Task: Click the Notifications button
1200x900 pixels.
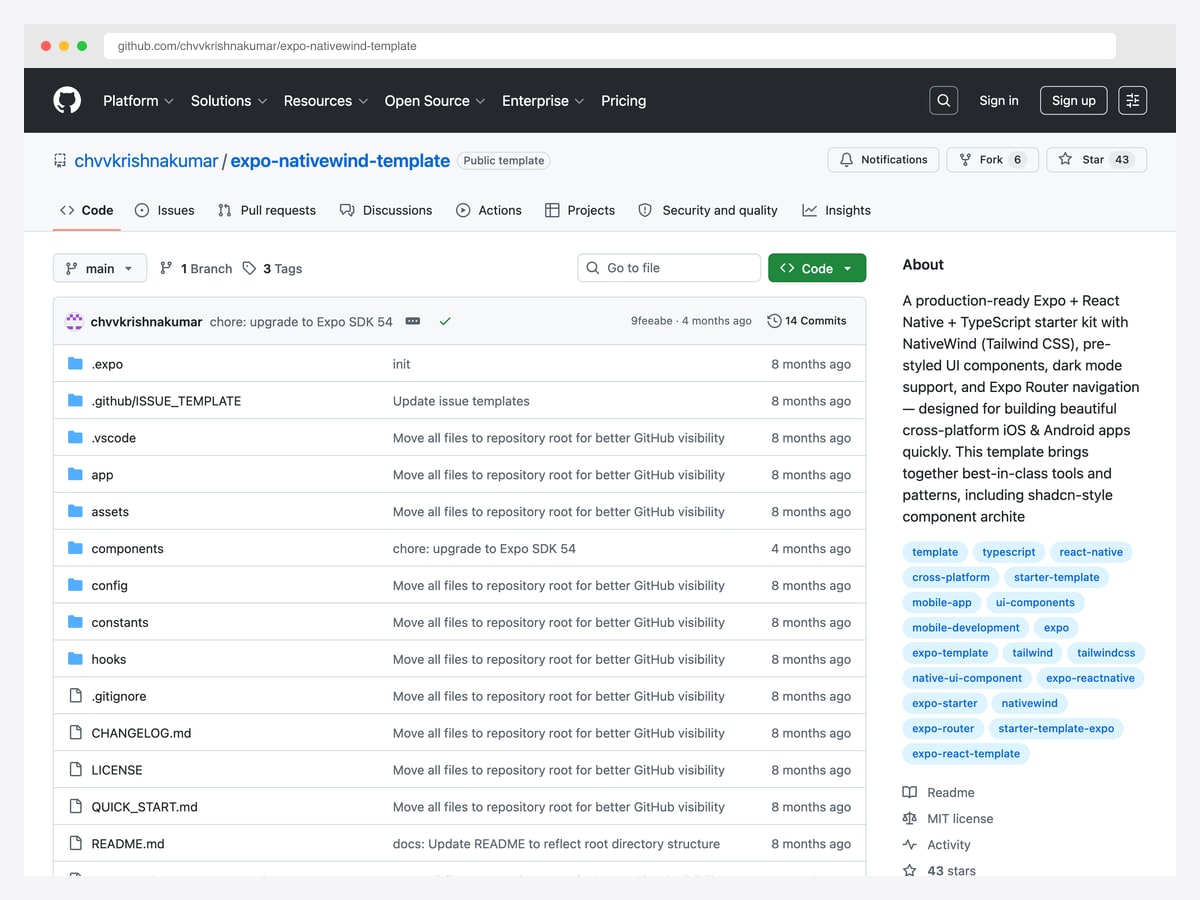Action: (883, 160)
